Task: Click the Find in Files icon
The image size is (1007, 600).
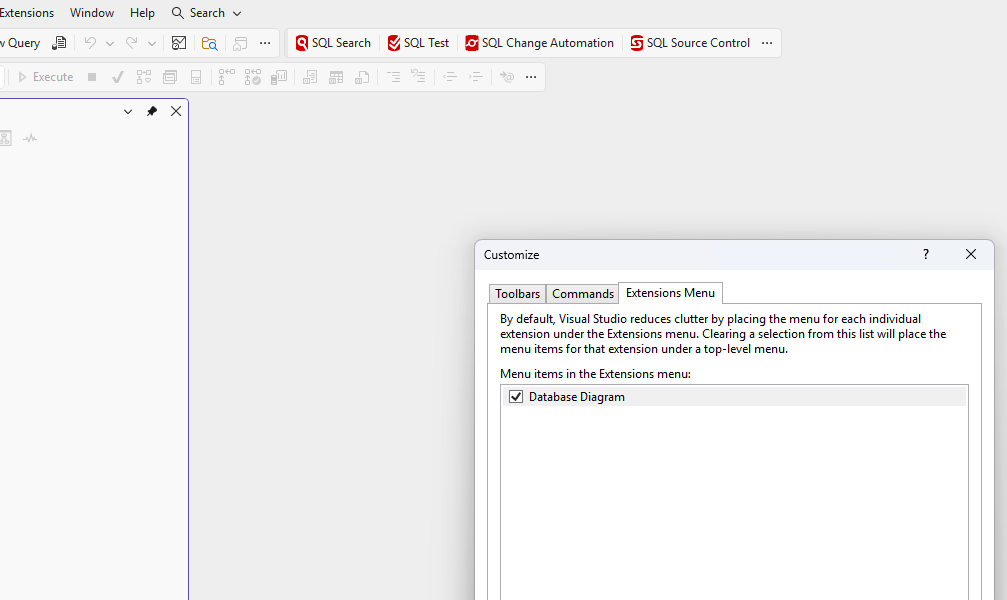Action: coord(209,43)
